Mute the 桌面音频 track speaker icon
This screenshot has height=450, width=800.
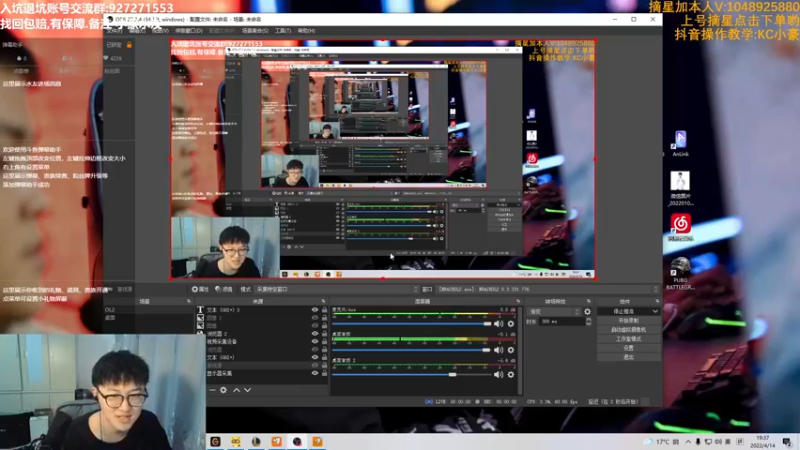(498, 350)
